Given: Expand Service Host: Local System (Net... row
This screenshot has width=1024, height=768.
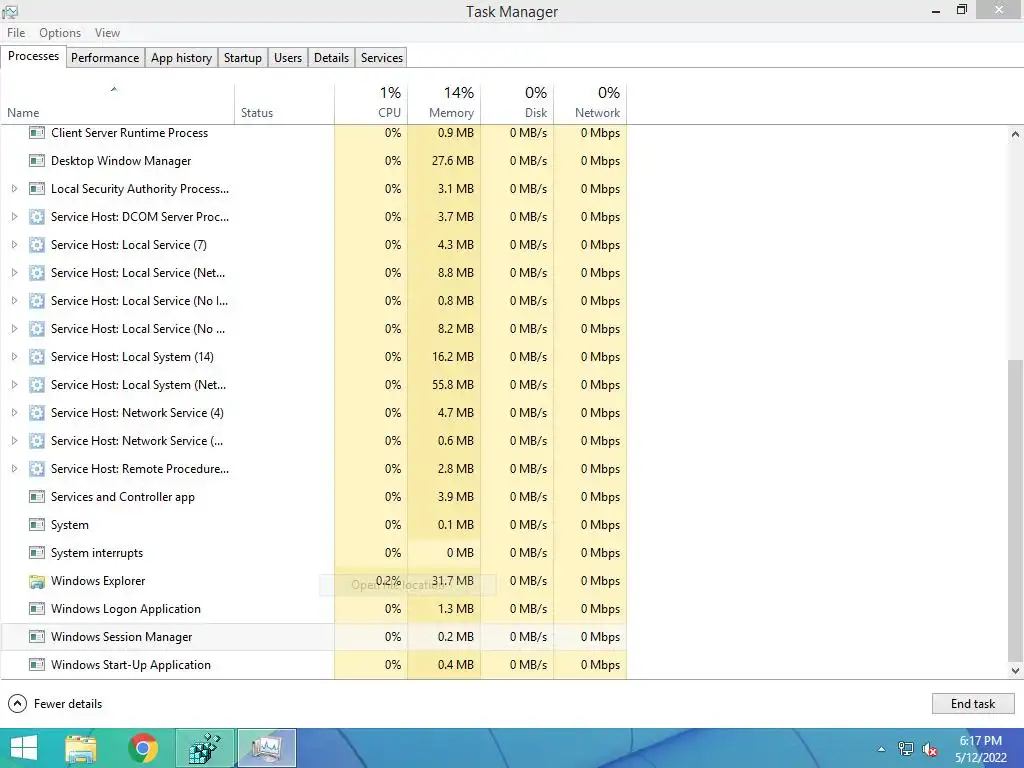Looking at the screenshot, I should point(14,385).
